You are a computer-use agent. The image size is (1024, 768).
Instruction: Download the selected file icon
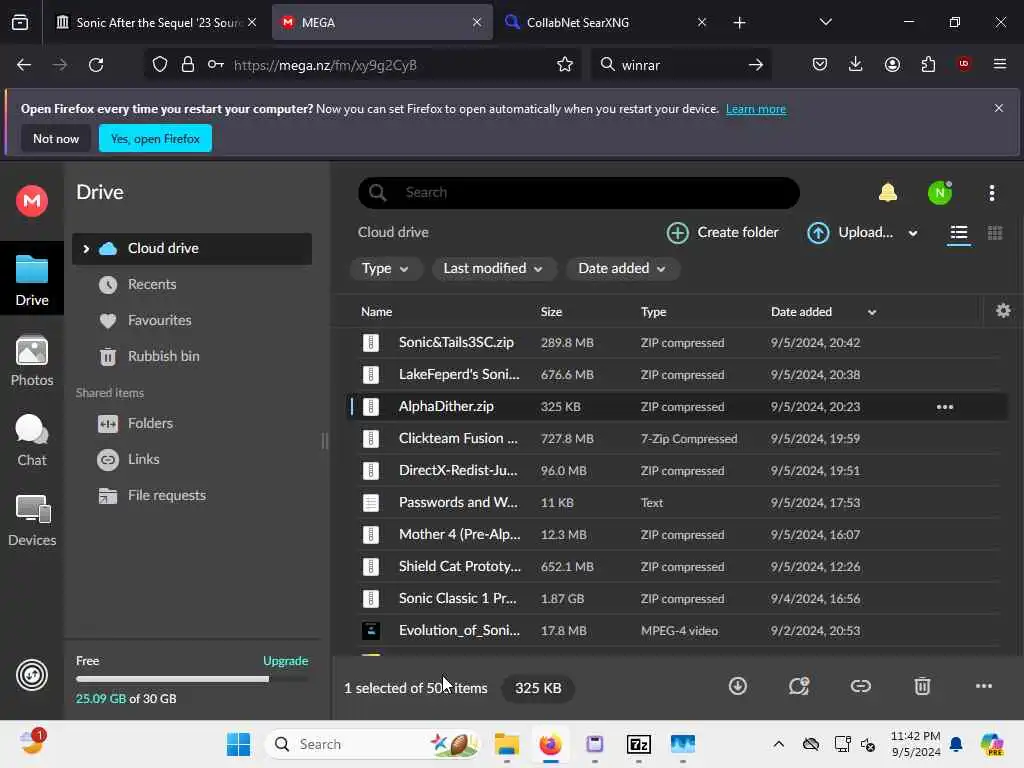pyautogui.click(x=738, y=686)
